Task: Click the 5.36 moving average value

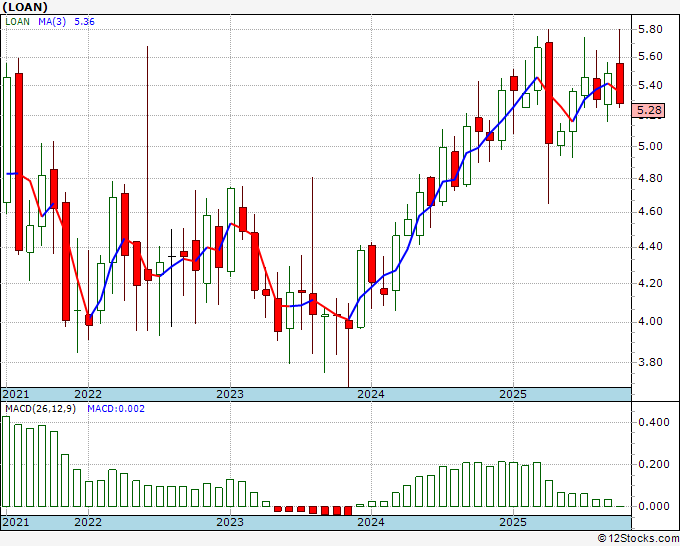Action: [84, 22]
